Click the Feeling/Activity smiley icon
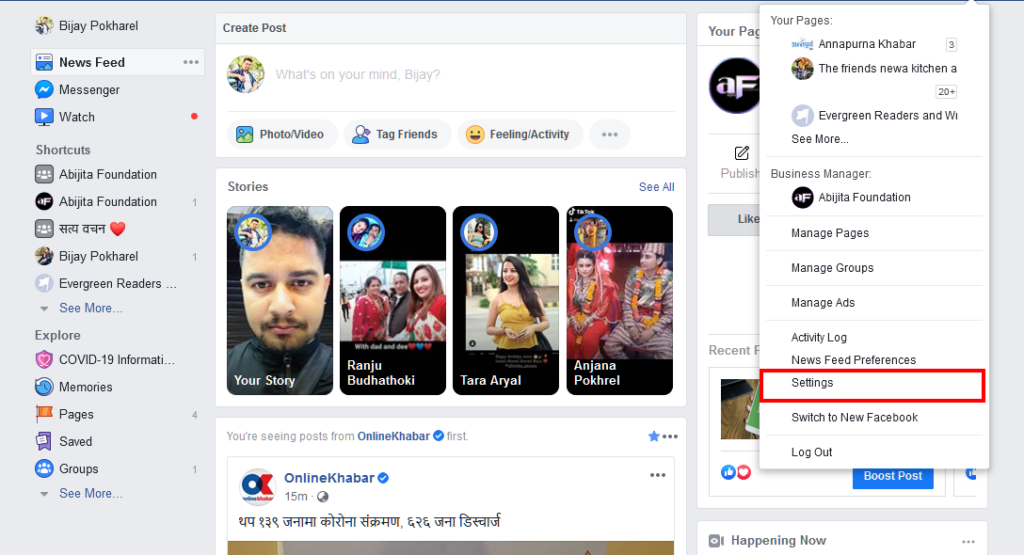 coord(475,135)
